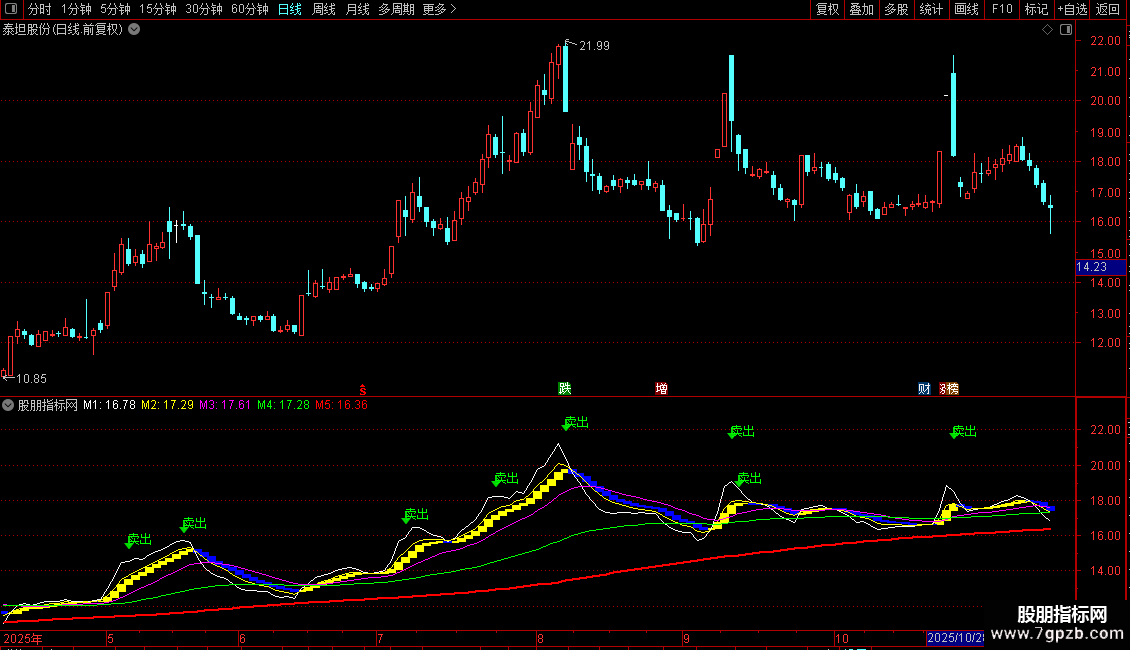Click the 榜 ranking marker icon

pyautogui.click(x=951, y=388)
